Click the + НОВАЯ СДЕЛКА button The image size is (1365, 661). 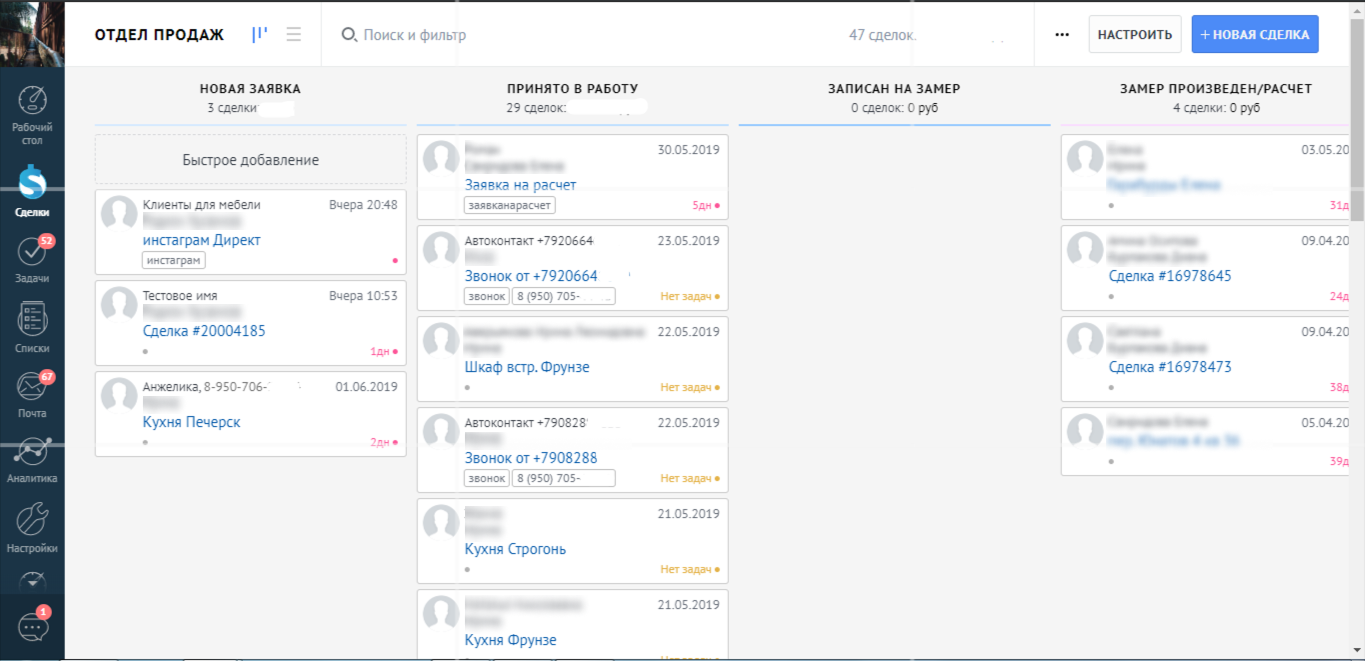[1255, 34]
